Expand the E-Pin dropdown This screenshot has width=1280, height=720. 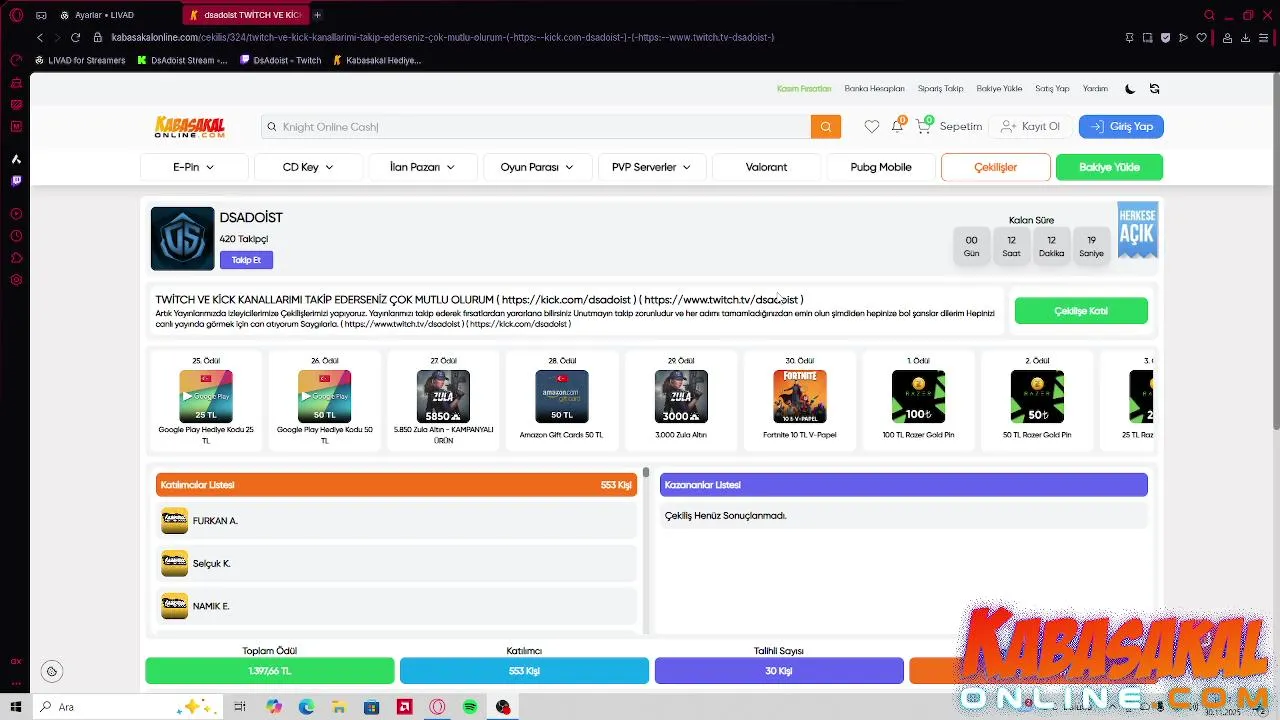[194, 167]
